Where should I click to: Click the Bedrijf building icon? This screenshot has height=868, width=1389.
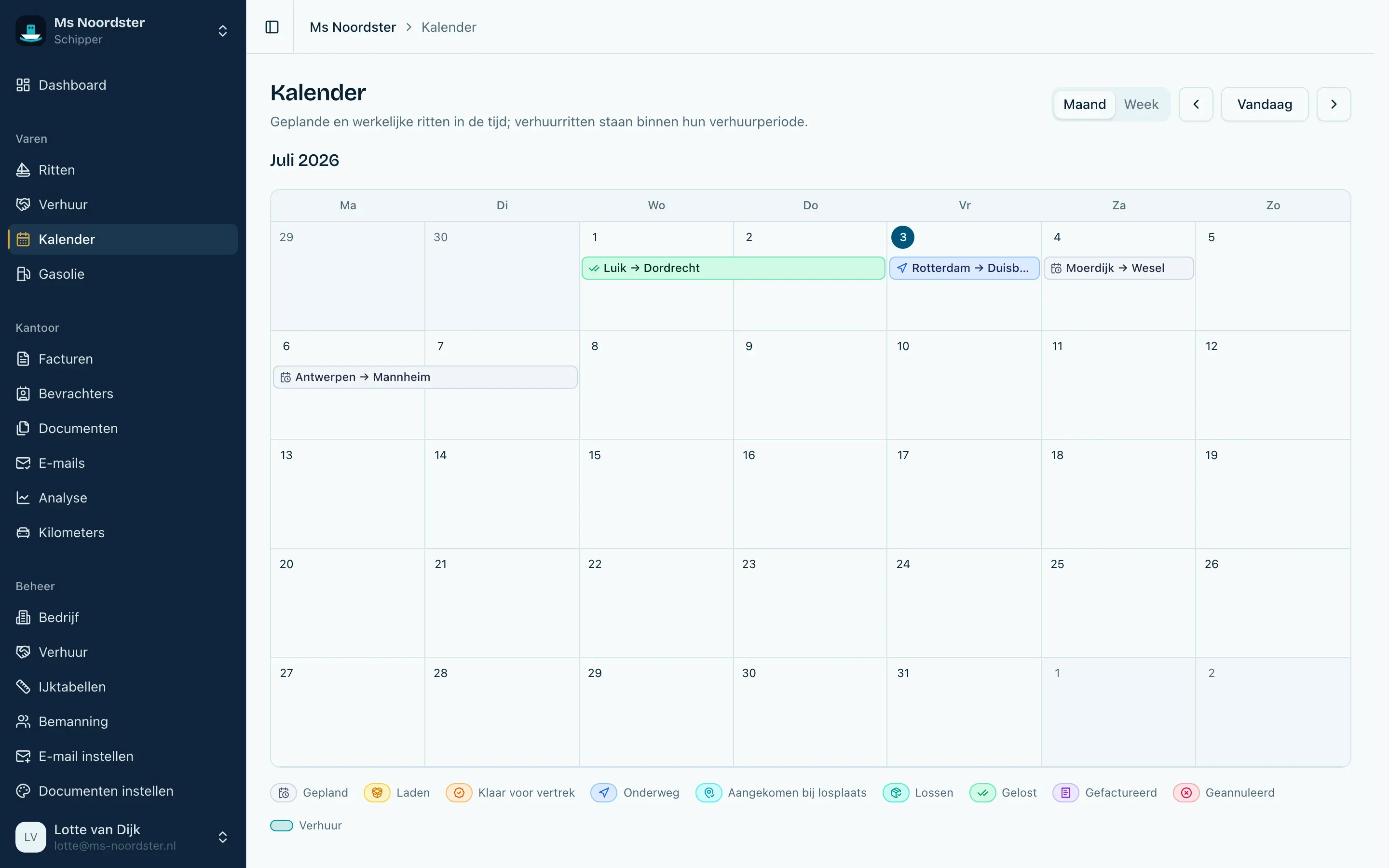pyautogui.click(x=23, y=617)
